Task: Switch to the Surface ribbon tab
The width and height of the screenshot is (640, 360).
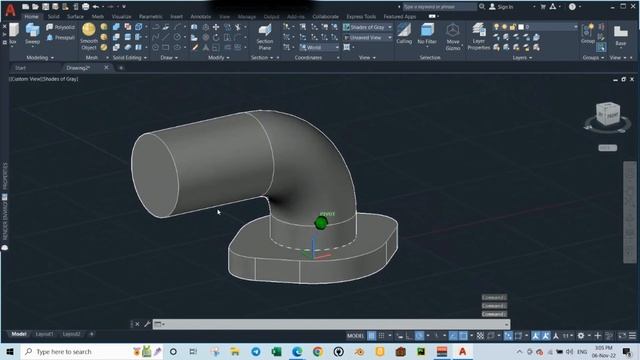Action: pyautogui.click(x=75, y=17)
